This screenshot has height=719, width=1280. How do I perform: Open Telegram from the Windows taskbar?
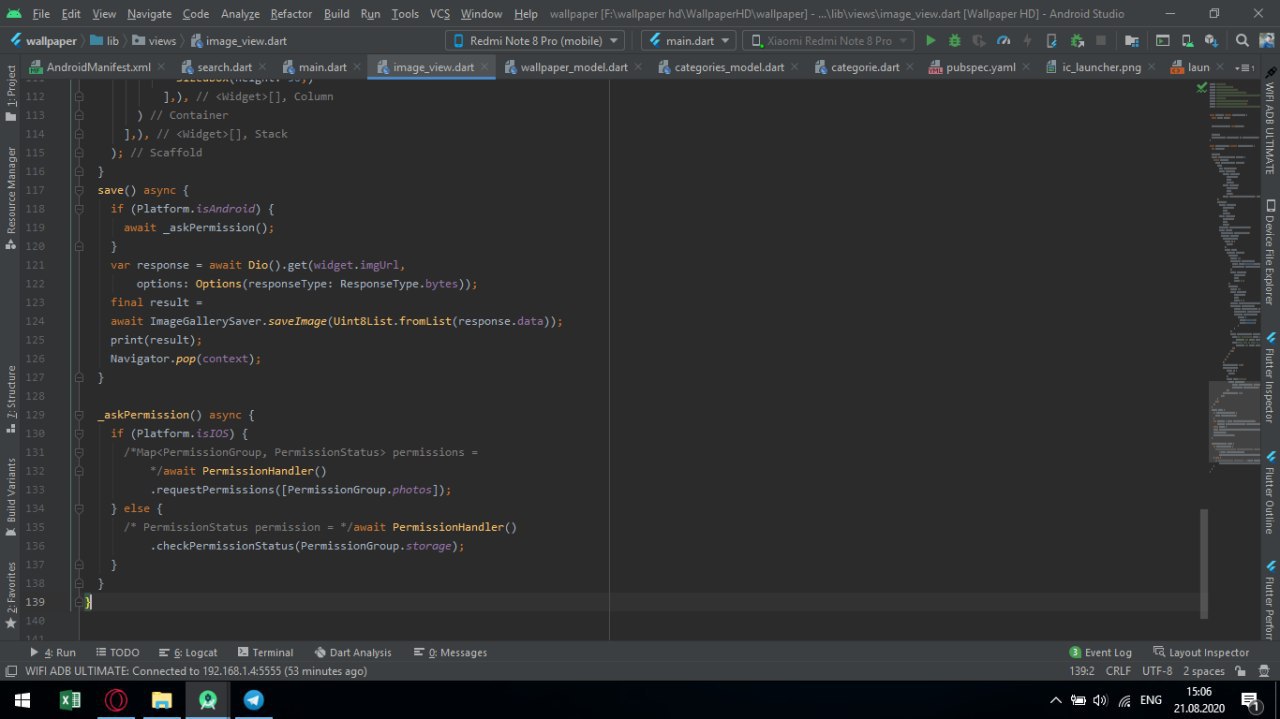pos(254,700)
